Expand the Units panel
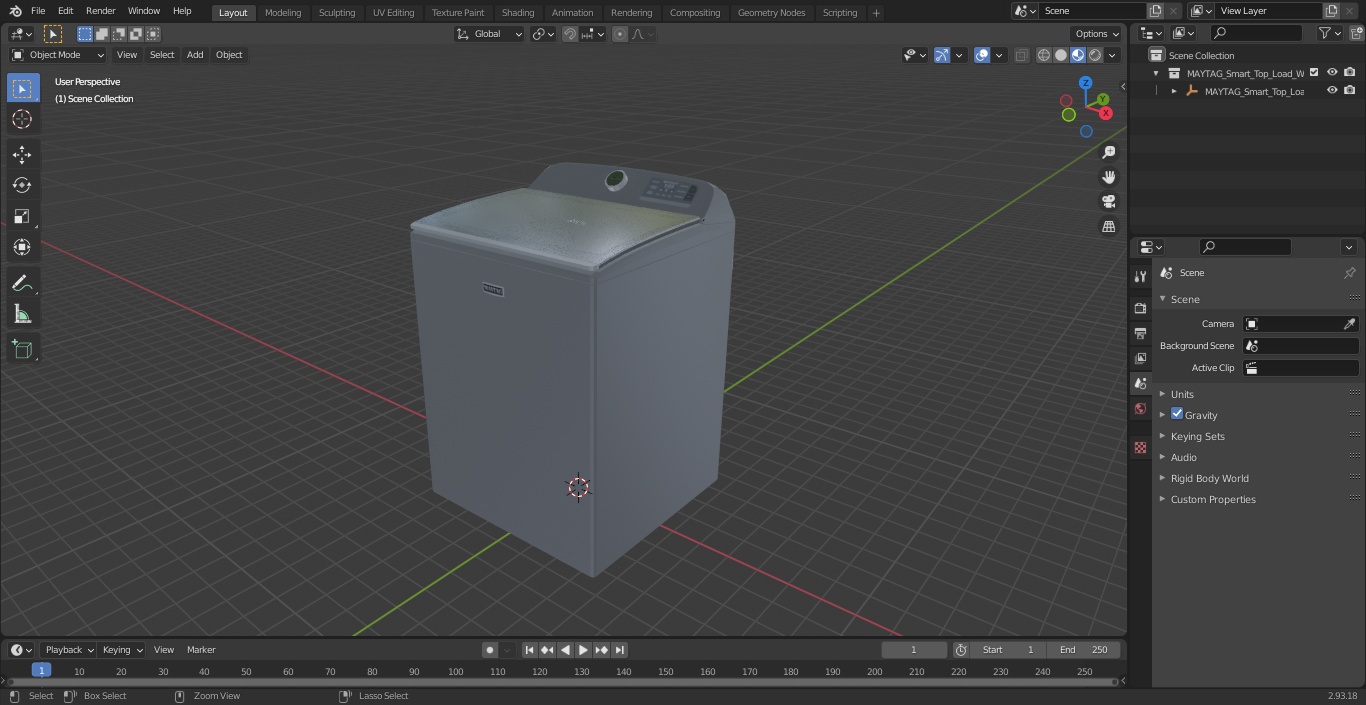Screen dimensions: 1366x705 (1182, 394)
